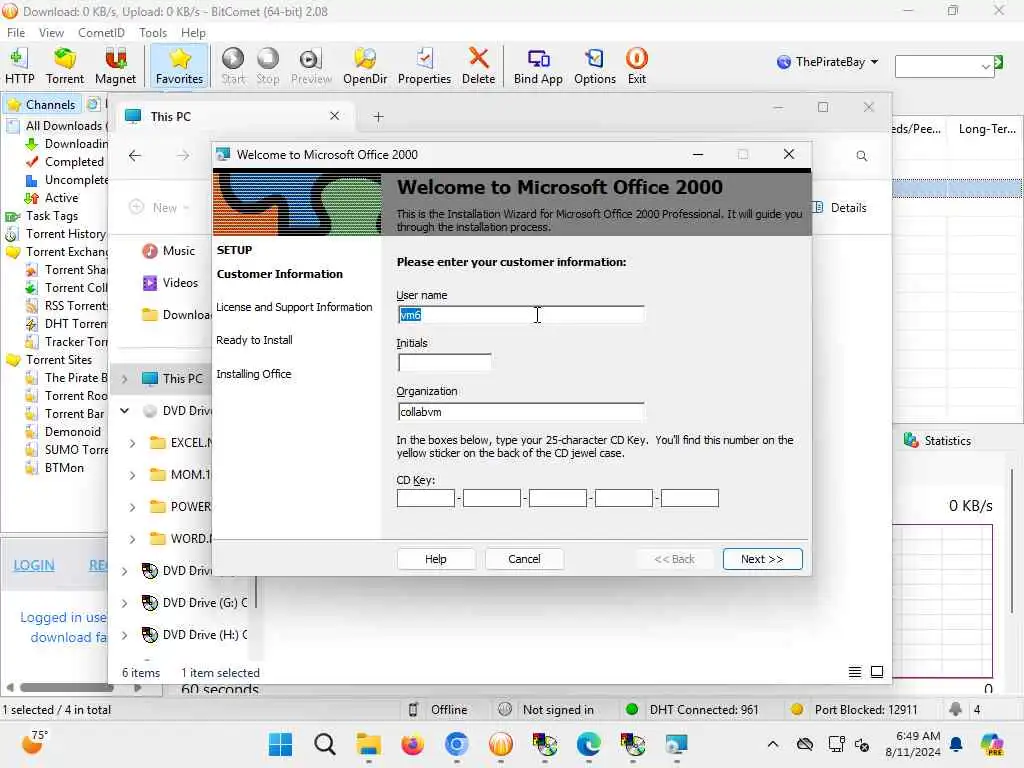The image size is (1024, 768).
Task: Open the View menu
Action: pyautogui.click(x=51, y=33)
